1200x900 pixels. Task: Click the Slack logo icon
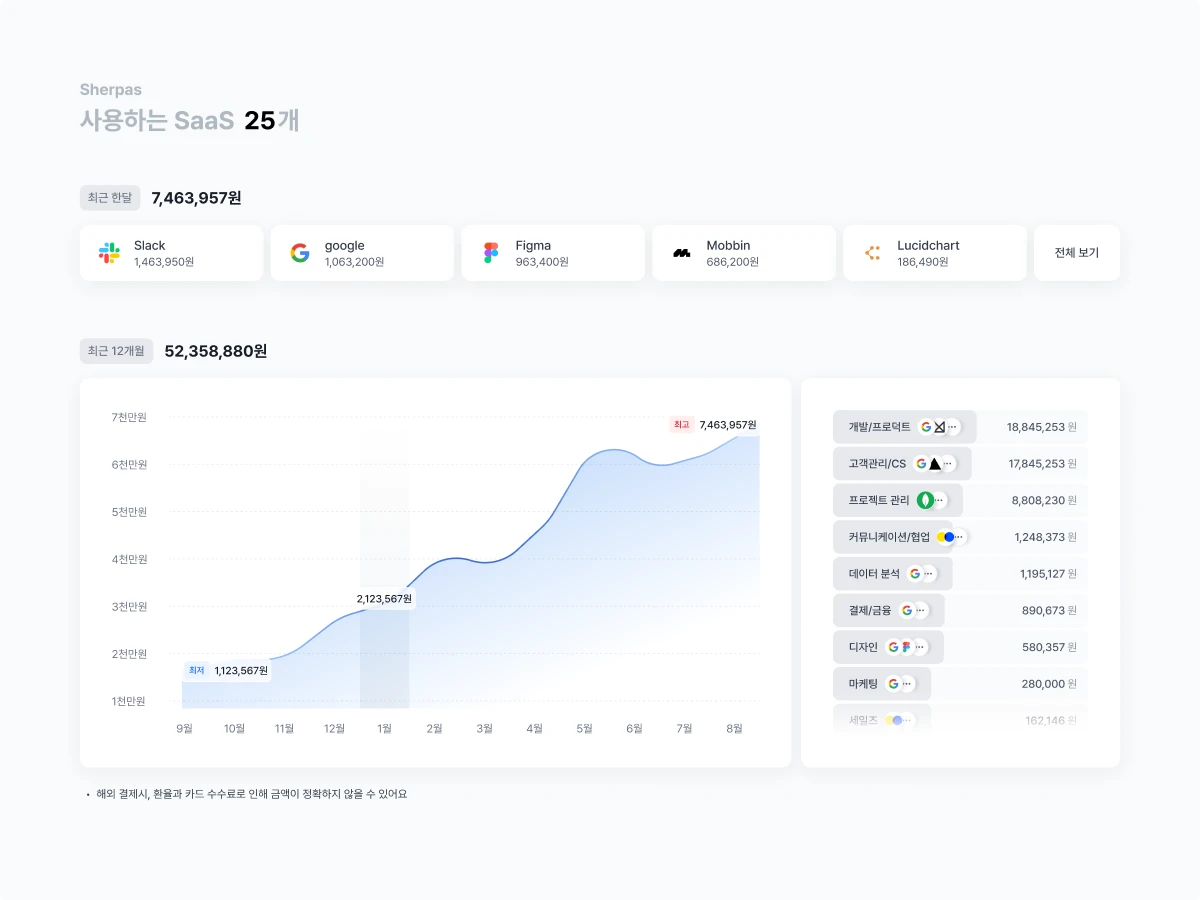(109, 253)
